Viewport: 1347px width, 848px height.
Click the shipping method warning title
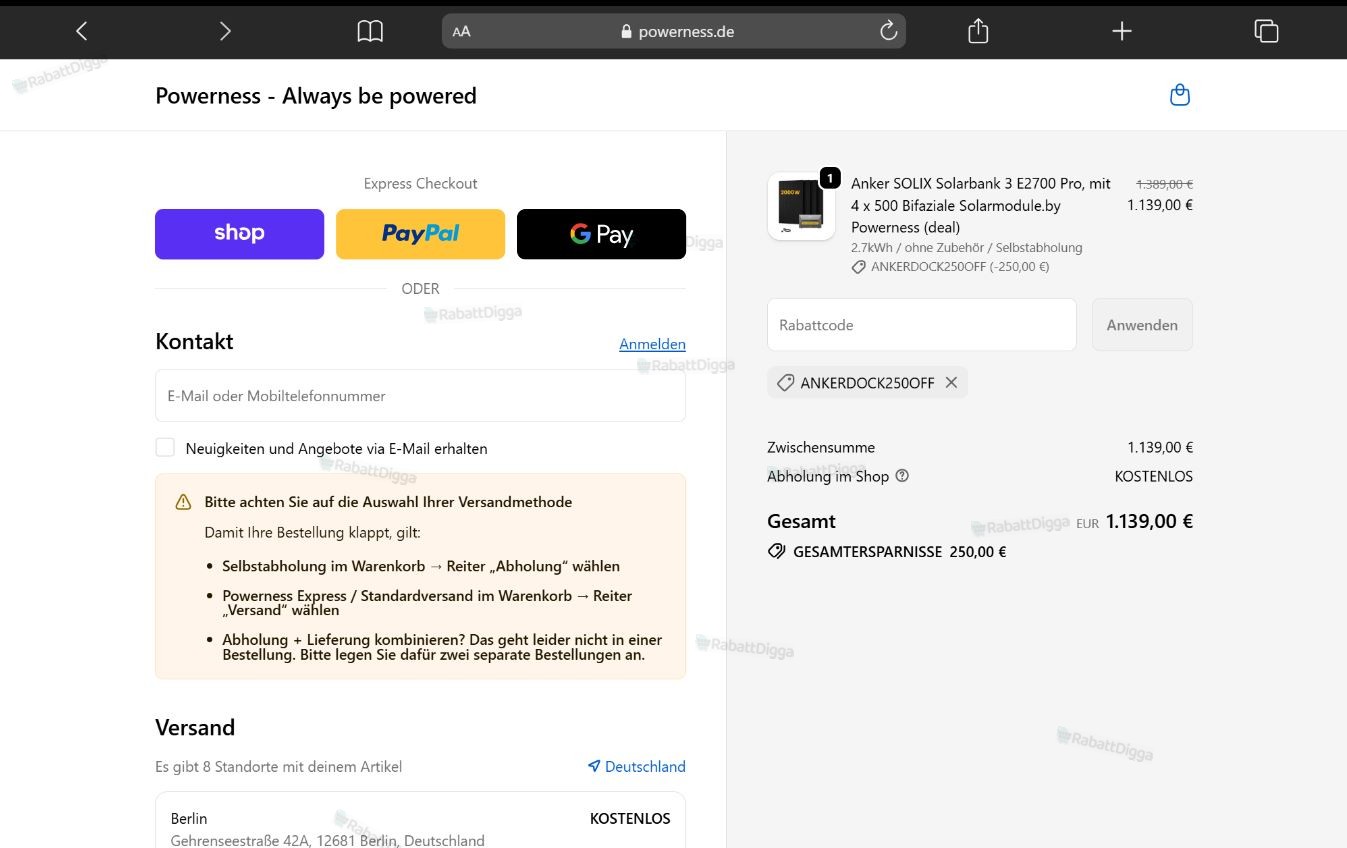[x=388, y=502]
